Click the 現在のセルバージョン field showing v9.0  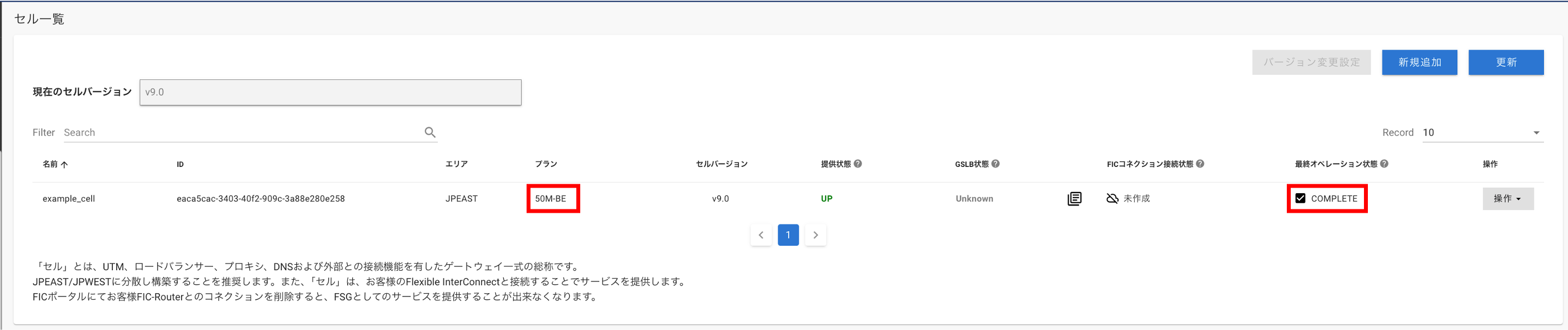tap(330, 92)
